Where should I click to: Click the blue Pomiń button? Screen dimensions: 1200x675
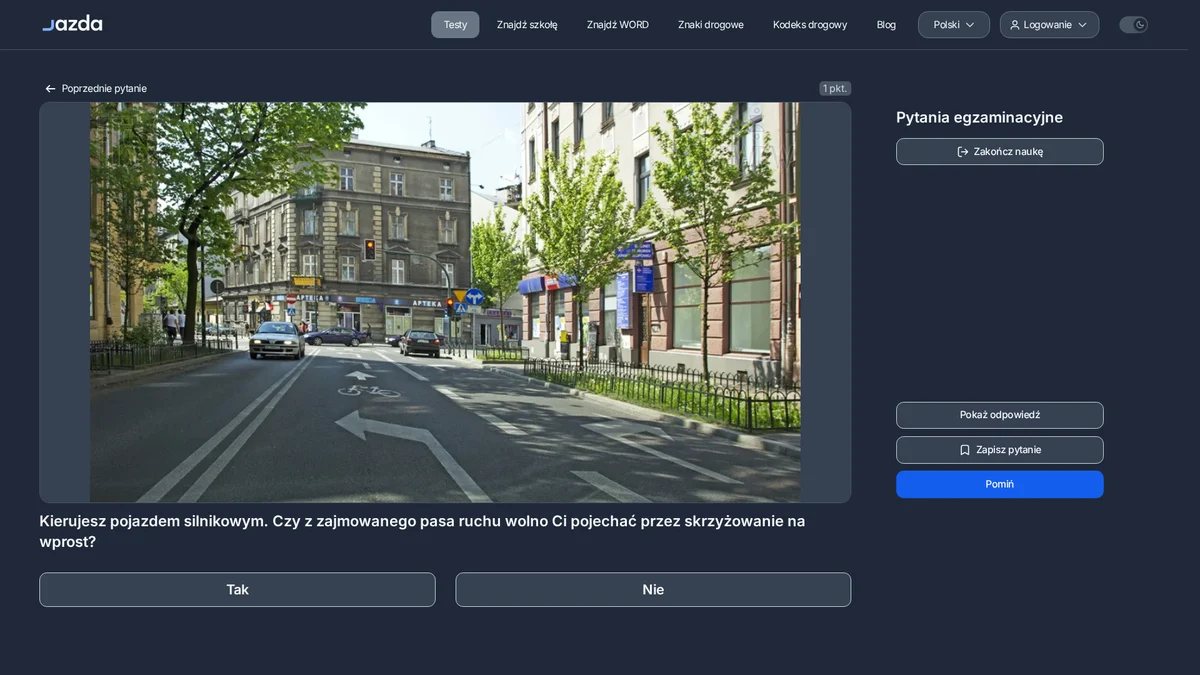(x=1000, y=484)
